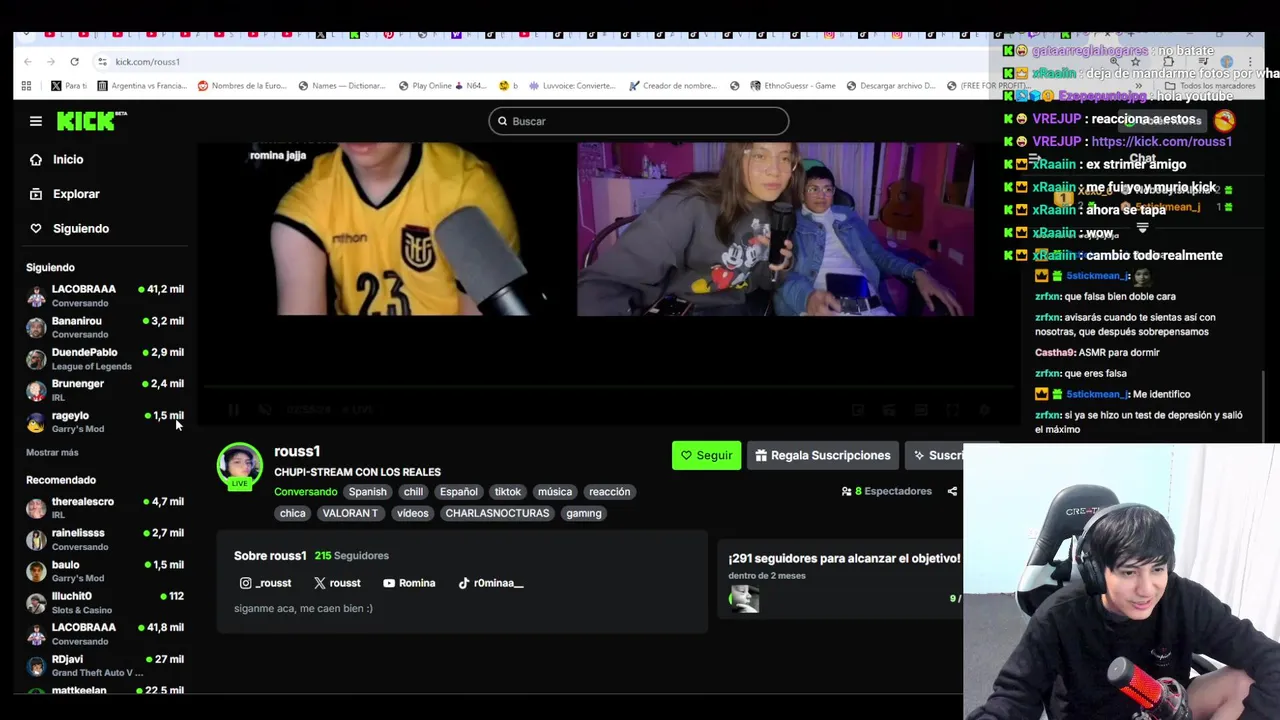This screenshot has width=1280, height=720.
Task: Select the chica tag
Action: coord(293,513)
